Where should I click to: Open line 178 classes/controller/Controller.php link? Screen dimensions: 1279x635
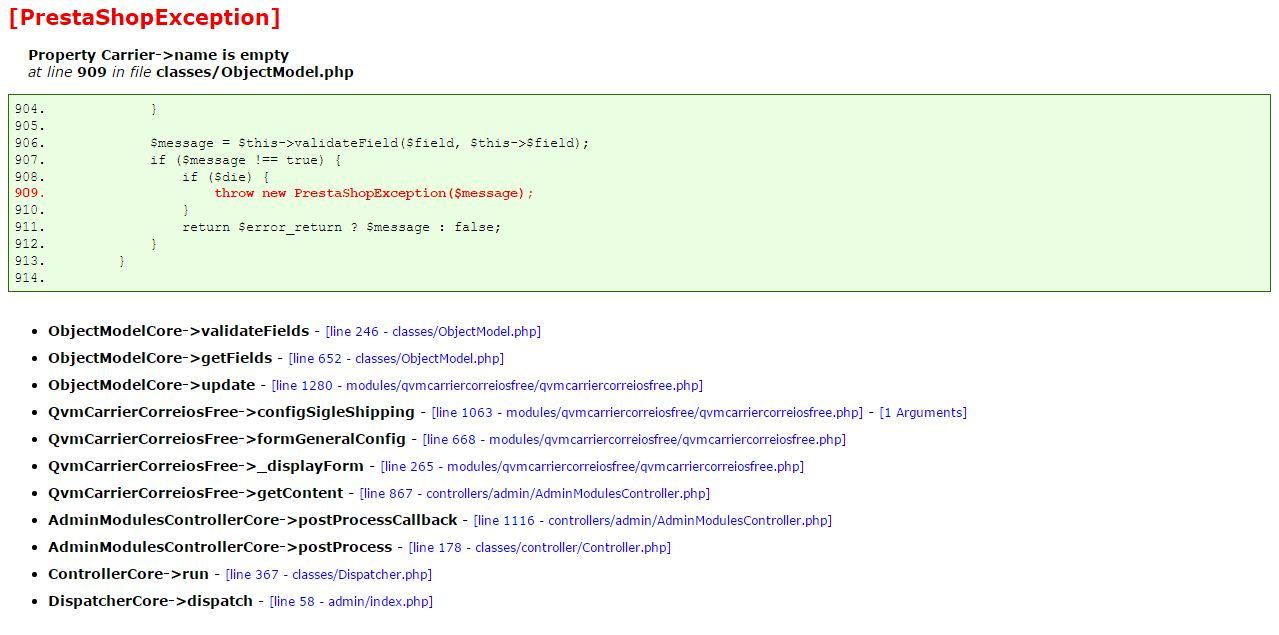540,547
